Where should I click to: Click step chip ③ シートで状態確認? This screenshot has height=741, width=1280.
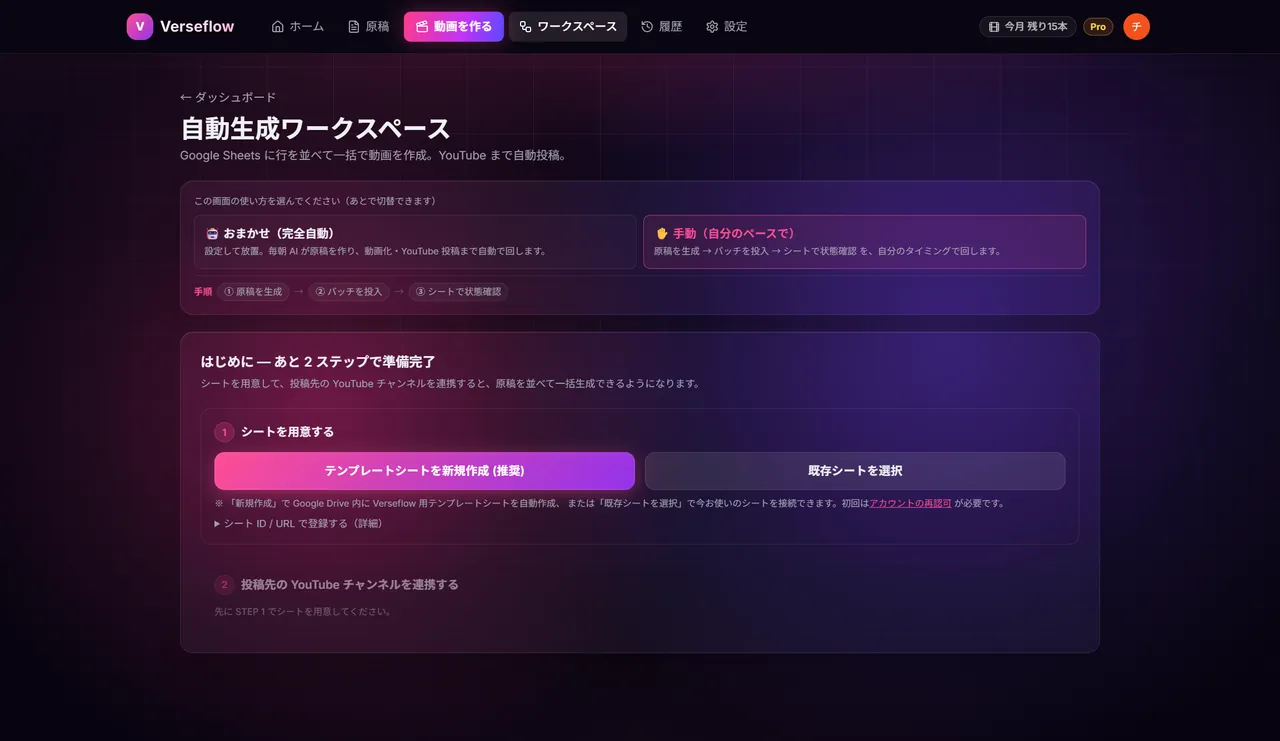458,292
